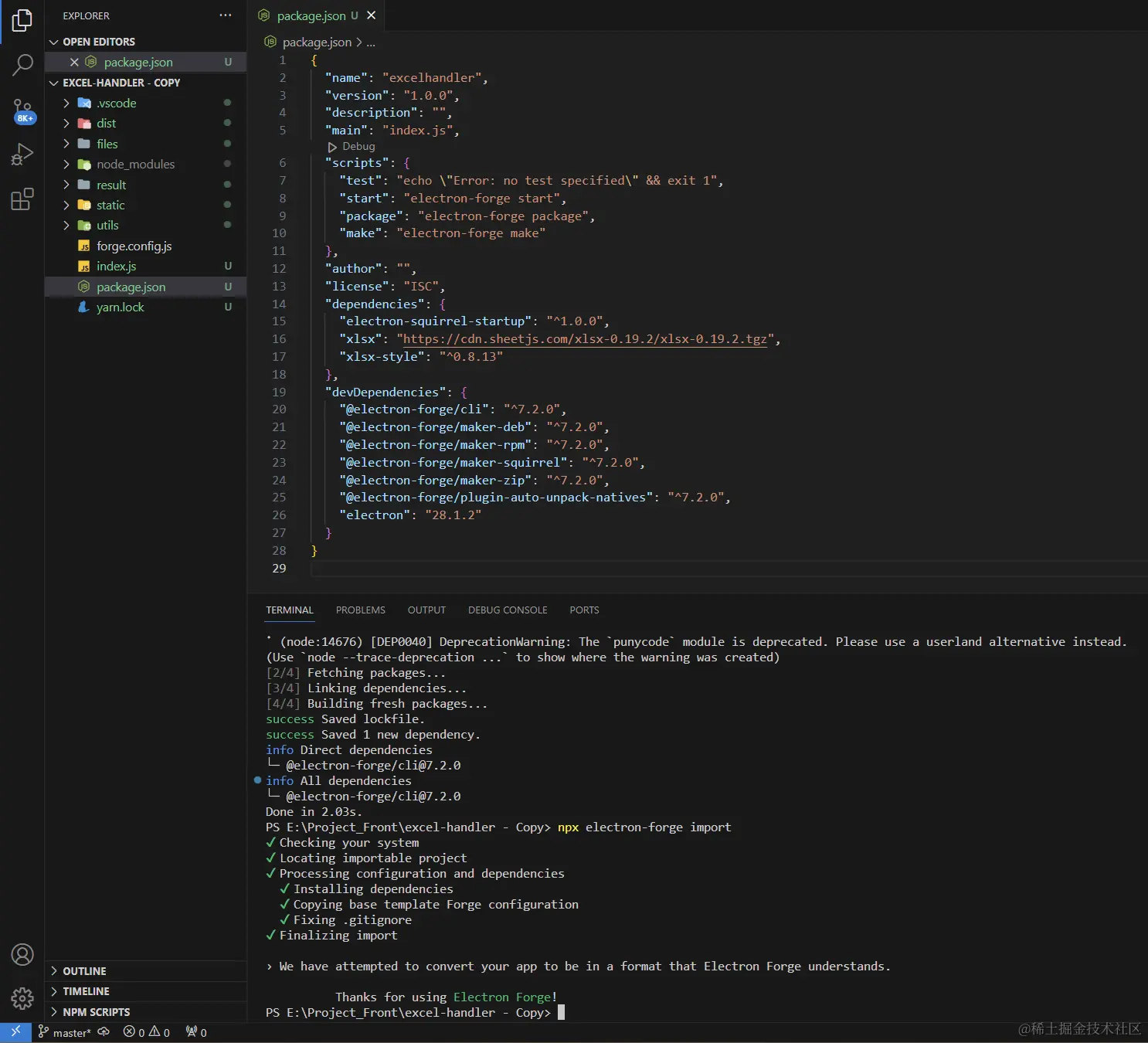Close the package.json editor tab
The height and width of the screenshot is (1043, 1148).
(372, 15)
